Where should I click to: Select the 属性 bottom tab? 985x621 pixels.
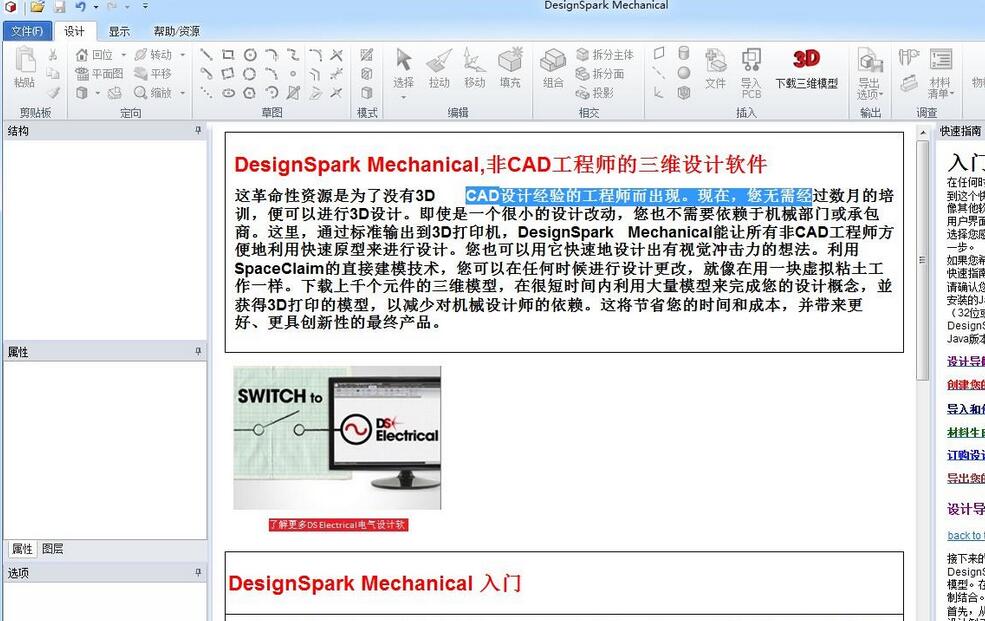pos(22,549)
